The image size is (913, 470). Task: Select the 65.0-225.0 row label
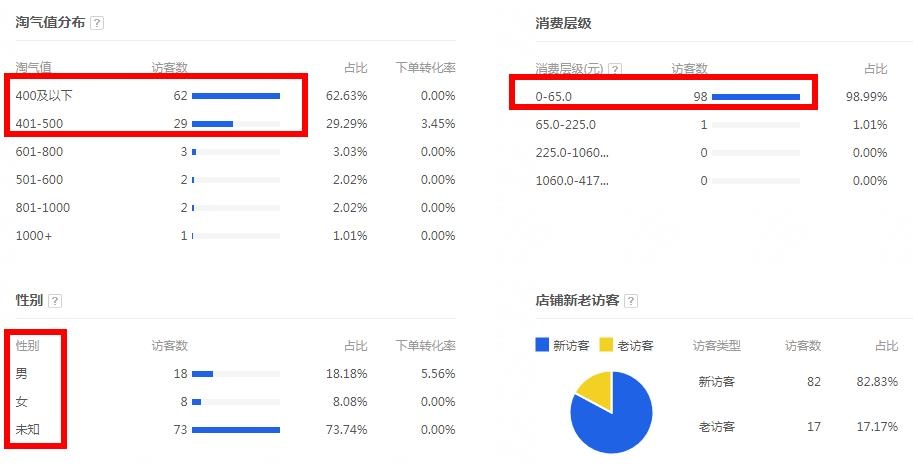(x=565, y=125)
